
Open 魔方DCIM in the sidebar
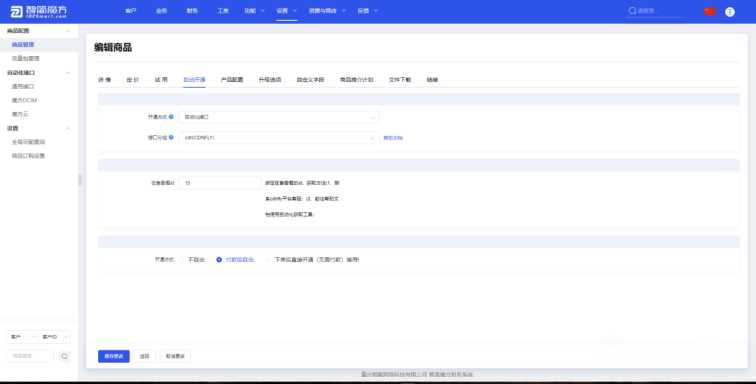point(24,100)
